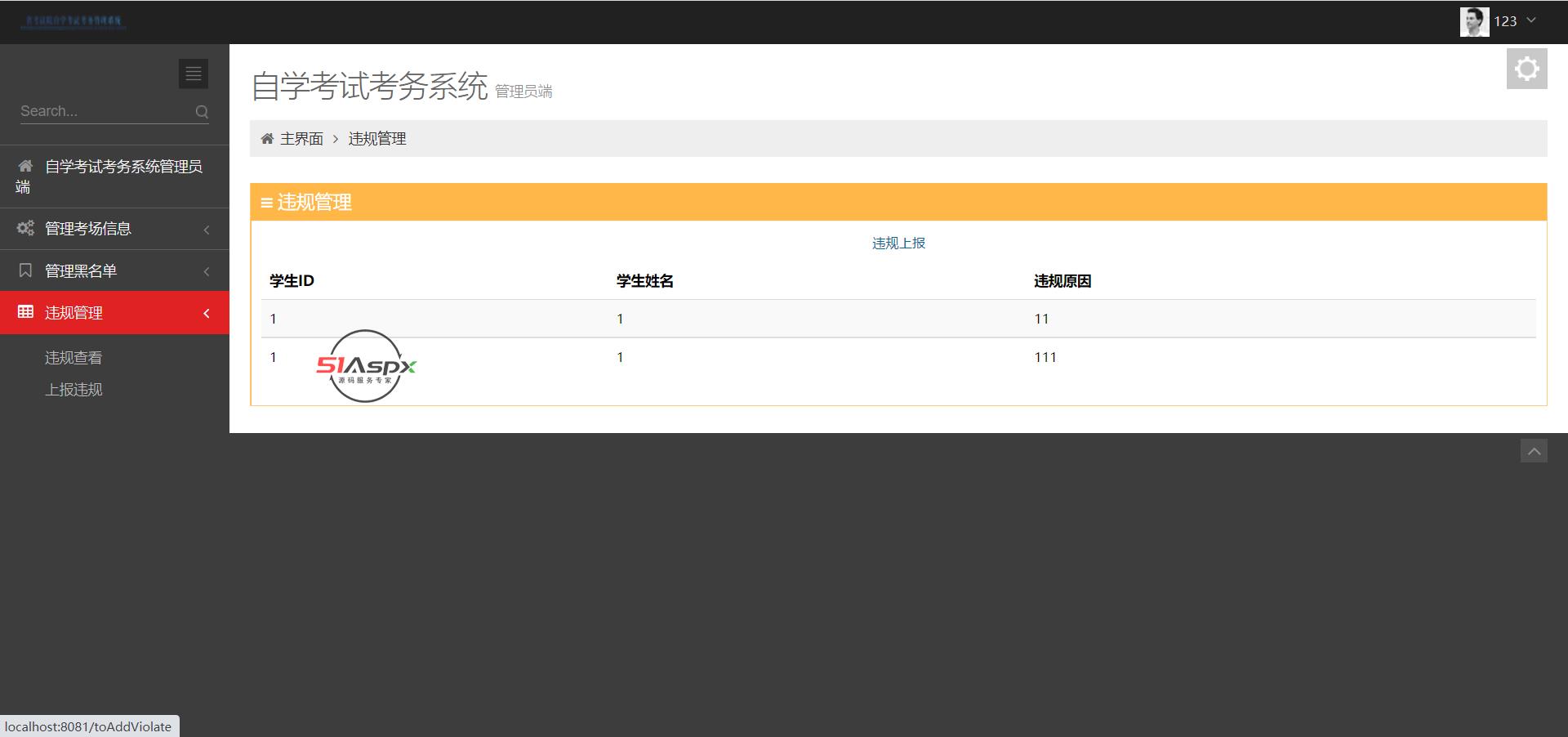Viewport: 1568px width, 737px height.
Task: Click the site logo in the top bar
Action: pos(73,21)
